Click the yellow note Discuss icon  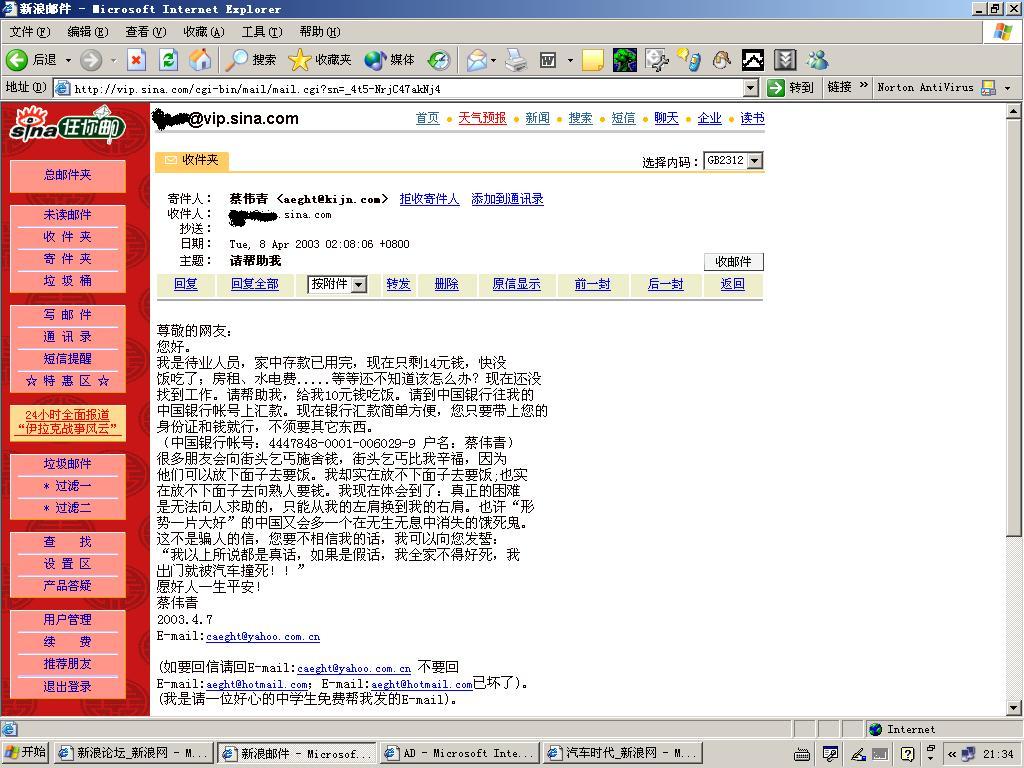click(x=592, y=60)
